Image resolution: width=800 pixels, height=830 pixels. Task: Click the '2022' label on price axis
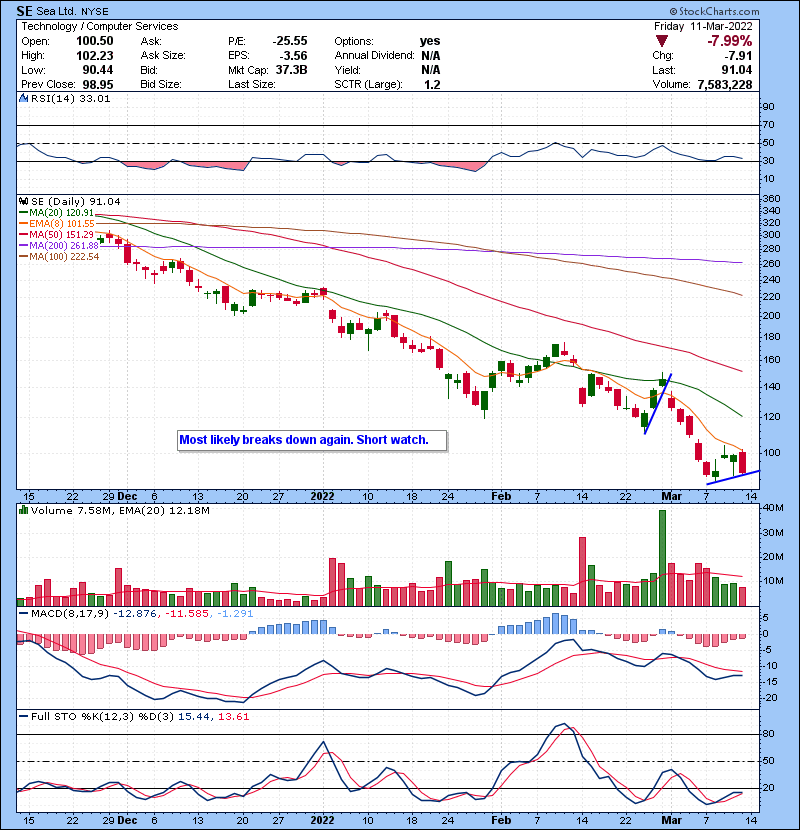322,497
